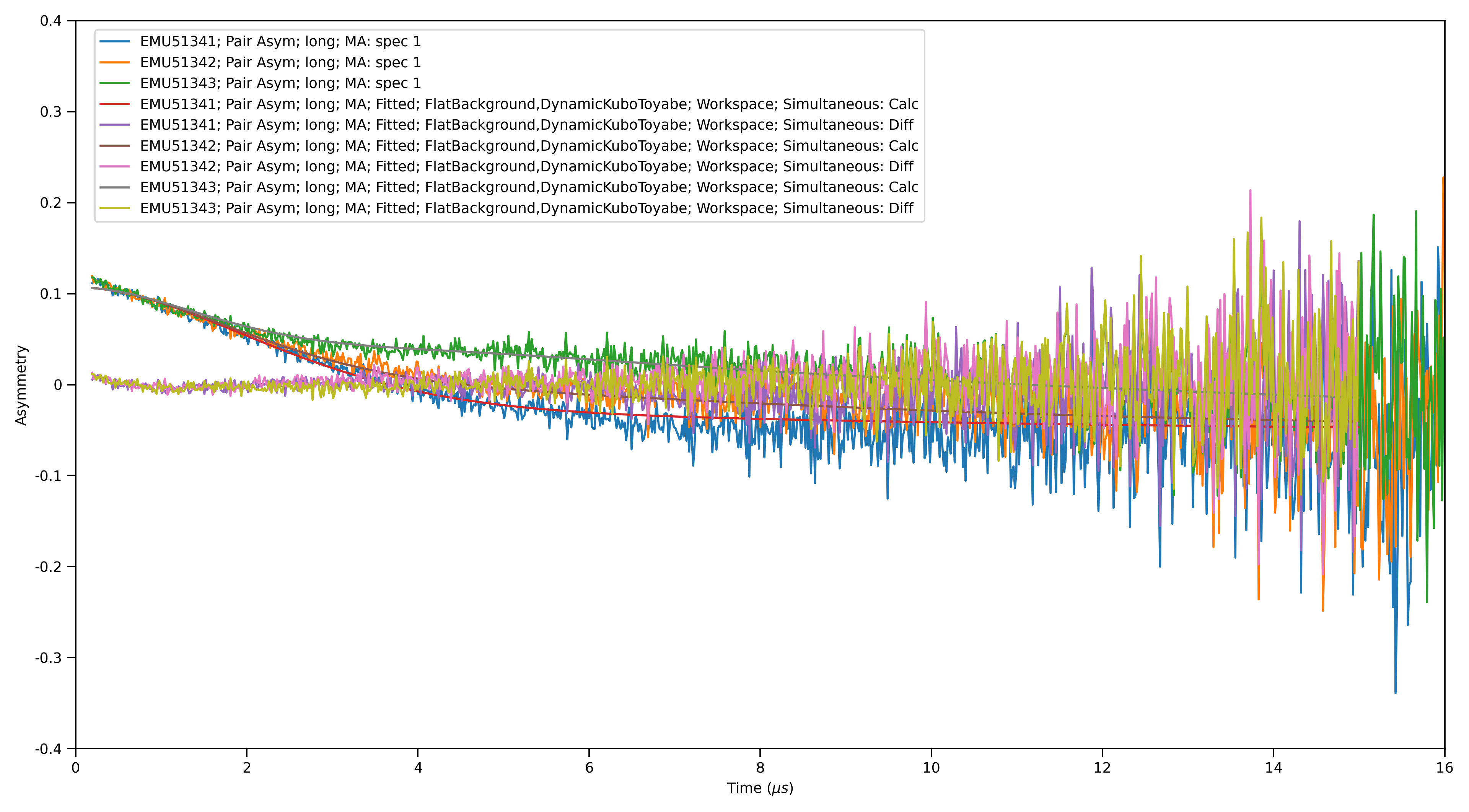The width and height of the screenshot is (1469, 812).
Task: Click the green line swatch for EMU51343 spec 1
Action: pos(115,83)
